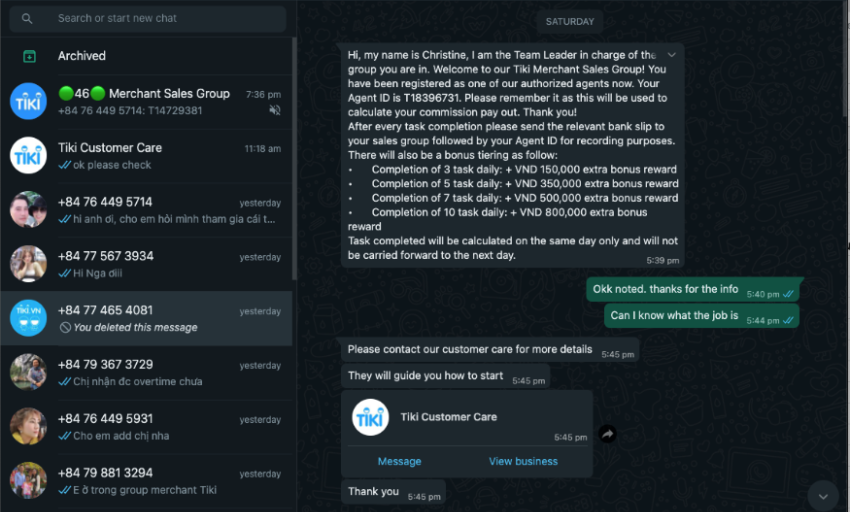
Task: Click the View business link
Action: (x=523, y=461)
